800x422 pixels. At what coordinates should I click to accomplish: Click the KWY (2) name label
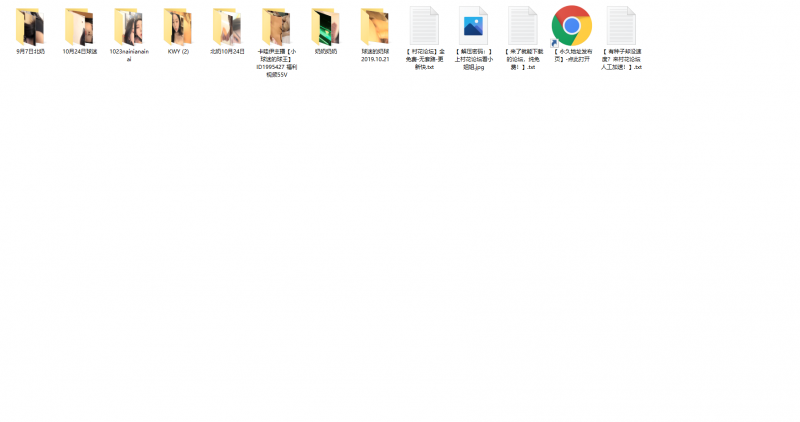[x=178, y=51]
